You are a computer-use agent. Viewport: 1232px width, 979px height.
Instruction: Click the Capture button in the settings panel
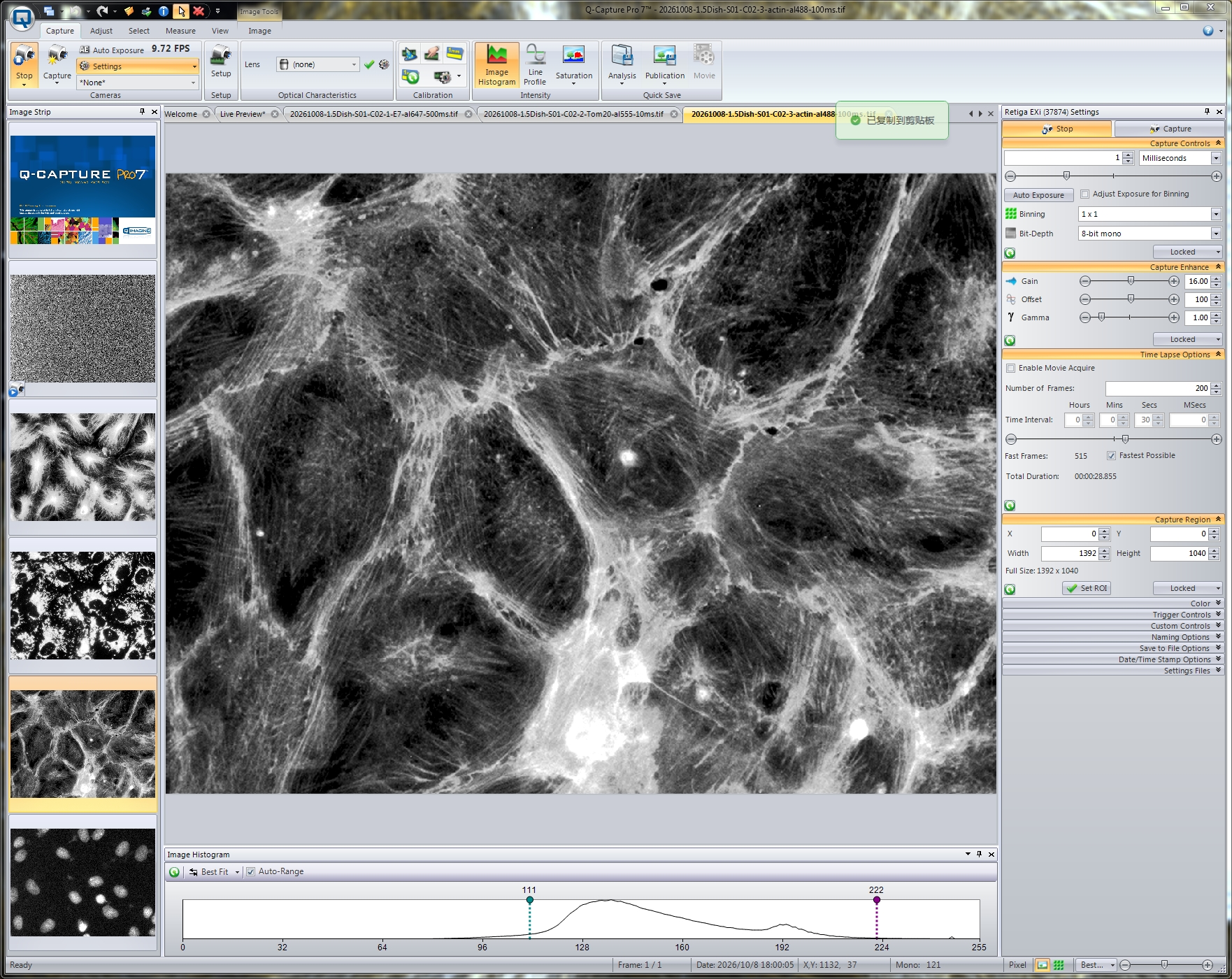(1170, 129)
